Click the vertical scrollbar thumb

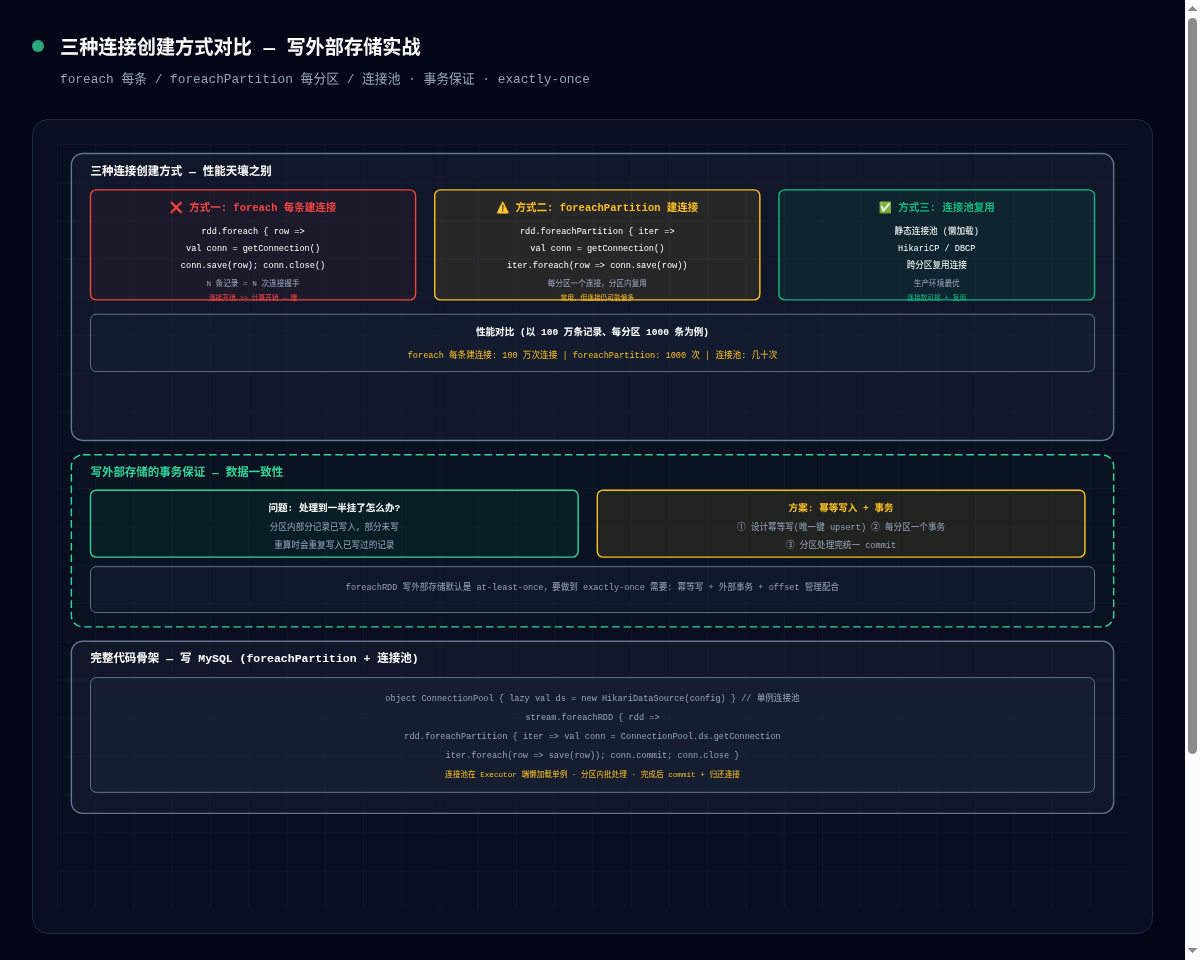point(1192,385)
